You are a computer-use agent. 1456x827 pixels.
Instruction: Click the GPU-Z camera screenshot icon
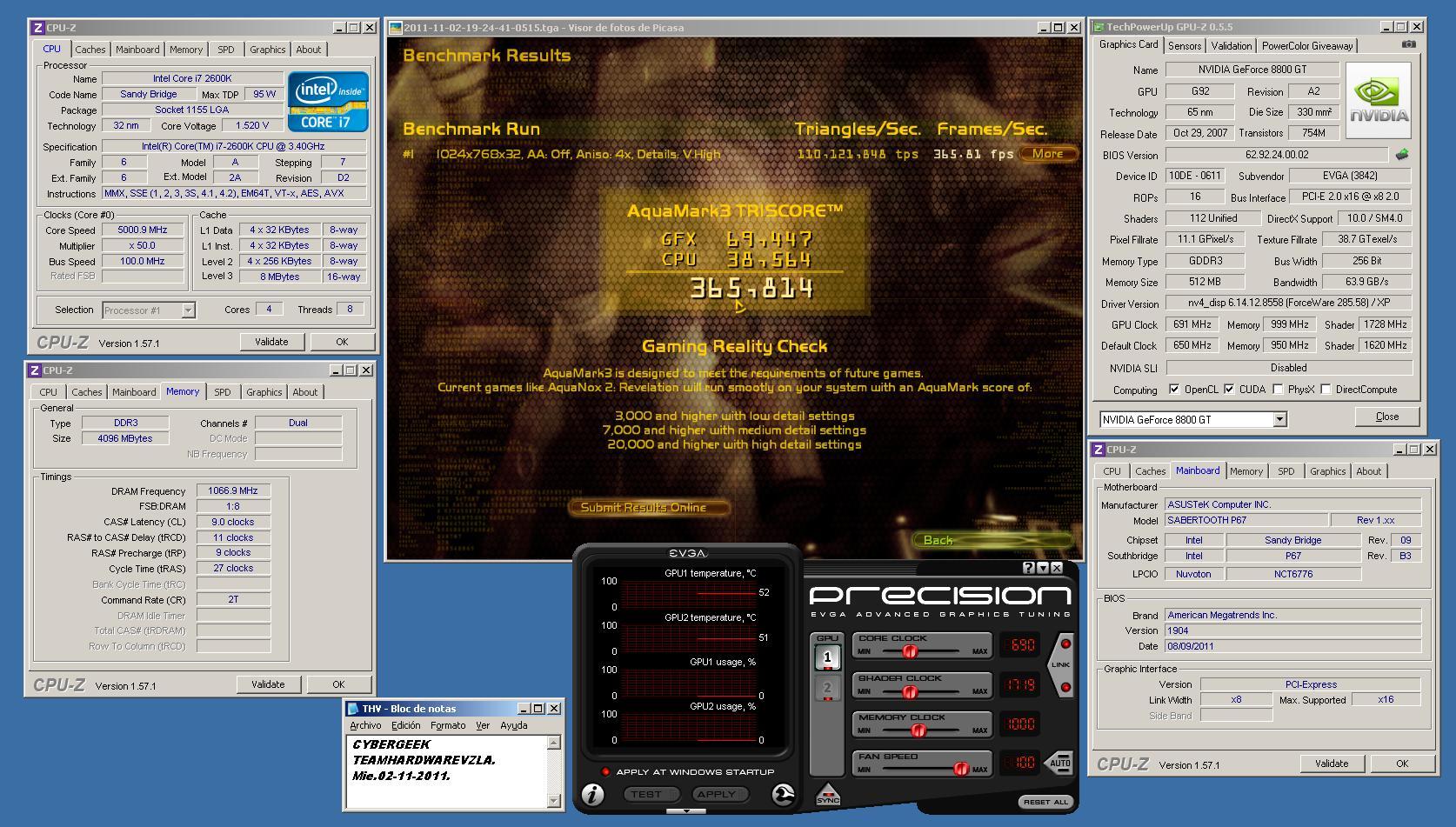(x=1408, y=44)
